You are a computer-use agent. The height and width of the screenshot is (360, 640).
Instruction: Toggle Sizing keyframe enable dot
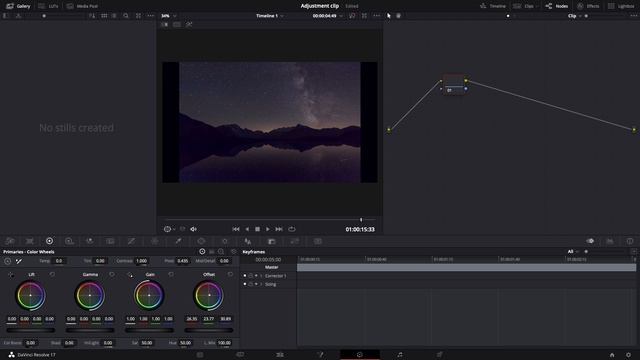(x=245, y=284)
